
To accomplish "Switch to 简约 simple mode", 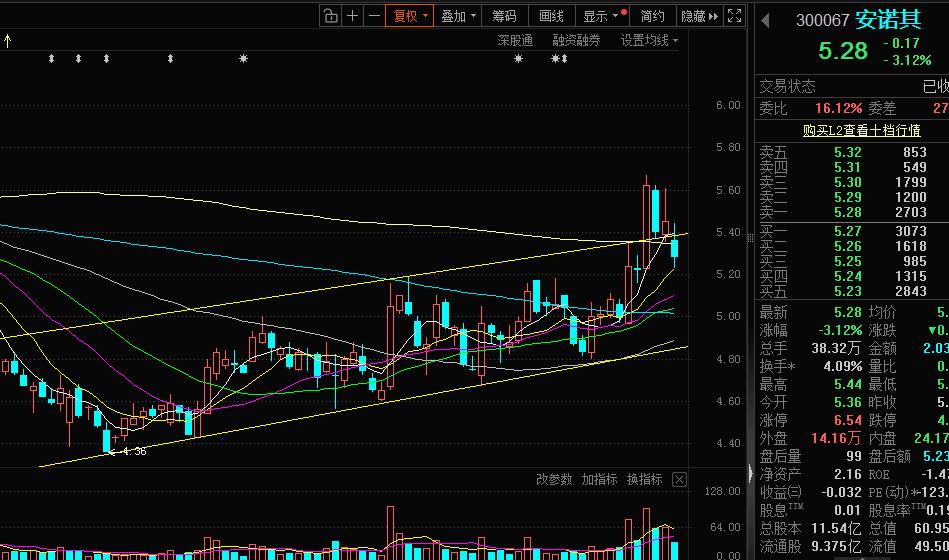I will coord(652,16).
